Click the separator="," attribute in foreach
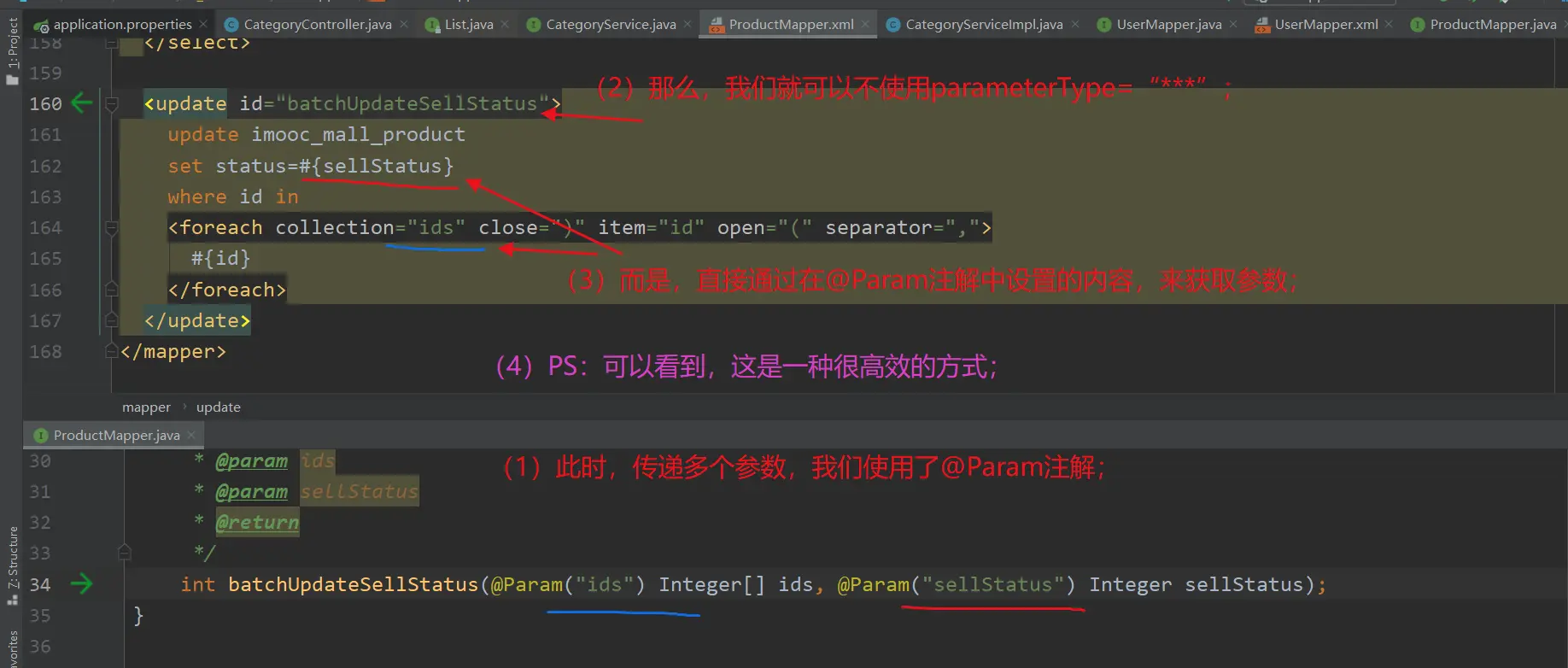This screenshot has height=668, width=1568. [903, 227]
